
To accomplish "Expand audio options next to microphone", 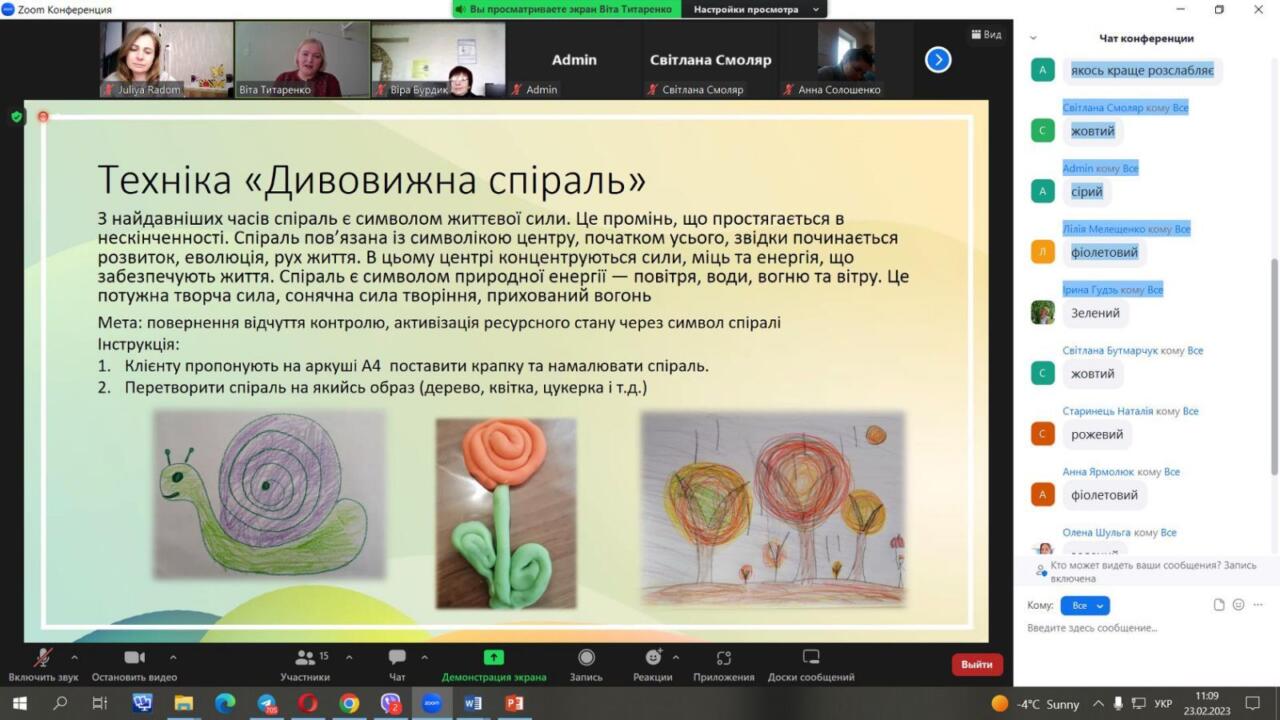I will coord(74,657).
